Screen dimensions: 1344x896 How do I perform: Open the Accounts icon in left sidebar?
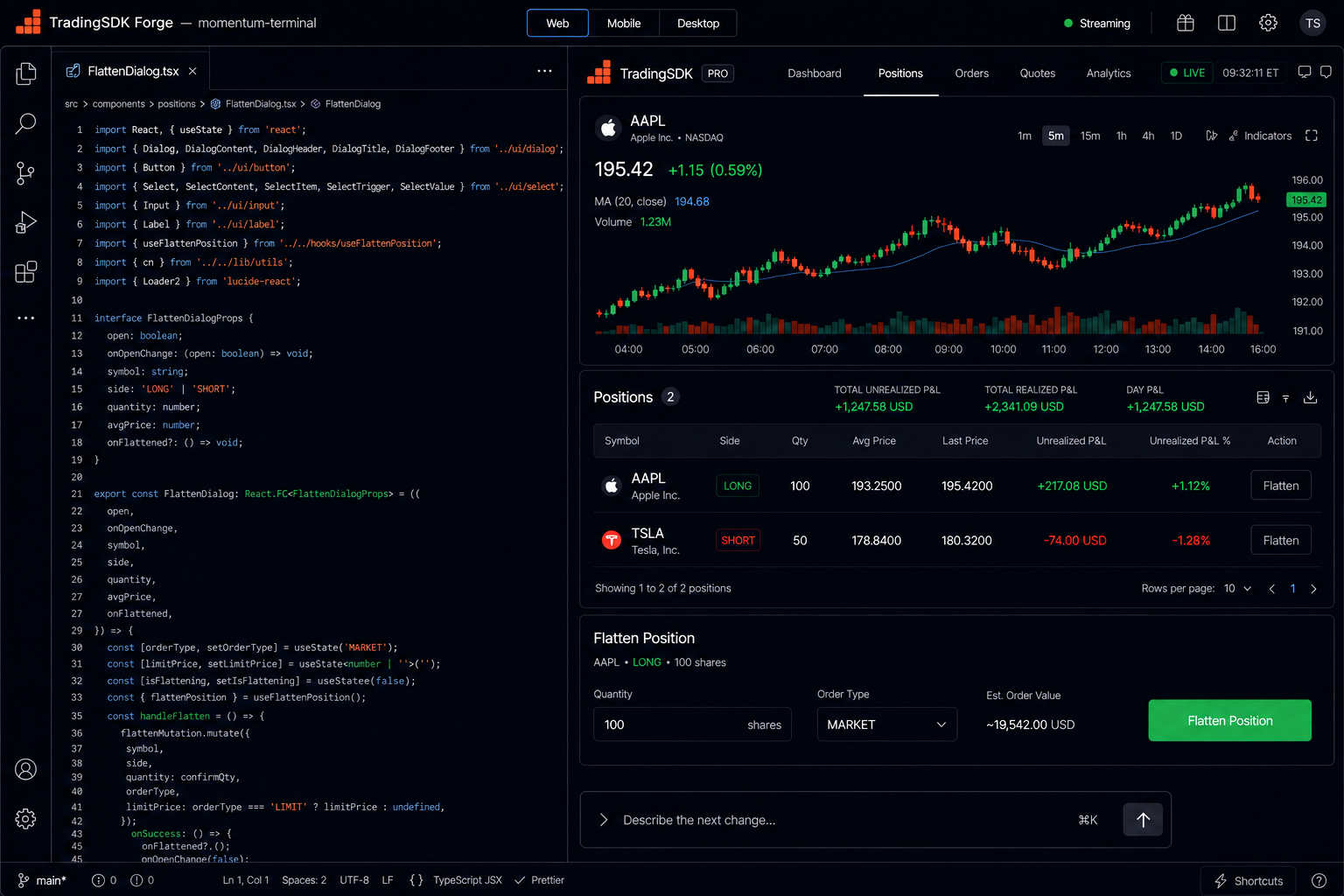click(x=26, y=769)
